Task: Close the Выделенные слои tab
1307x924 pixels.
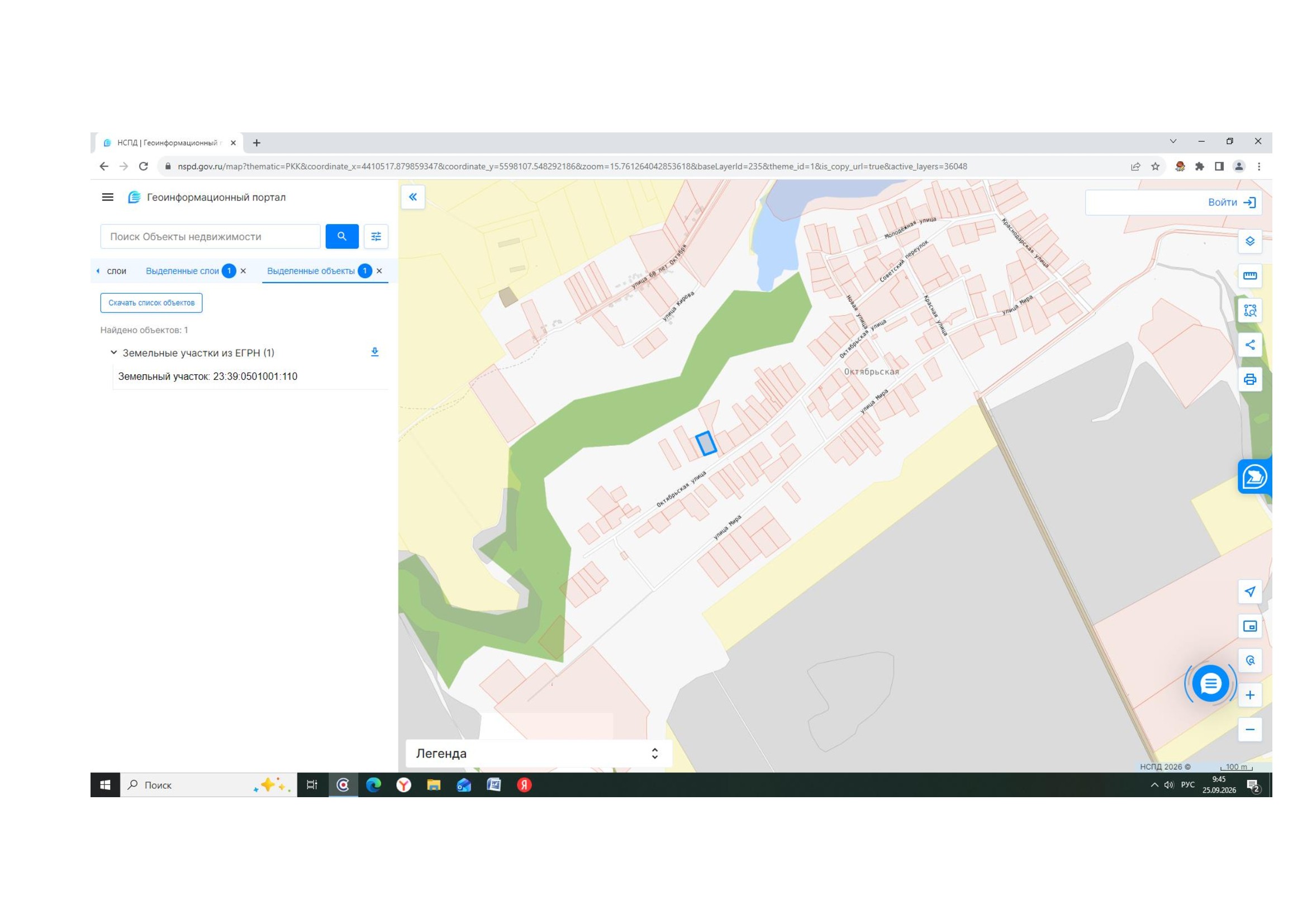Action: pyautogui.click(x=243, y=271)
